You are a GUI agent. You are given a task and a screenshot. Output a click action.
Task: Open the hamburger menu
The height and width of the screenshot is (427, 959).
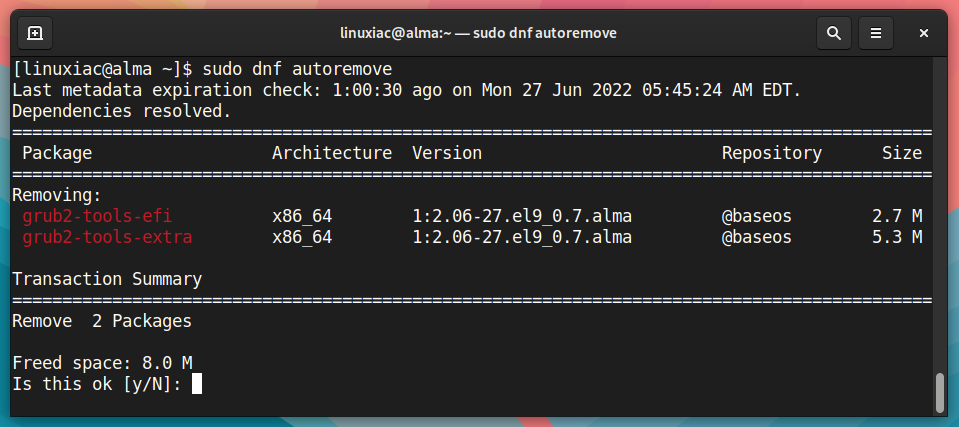pos(876,33)
